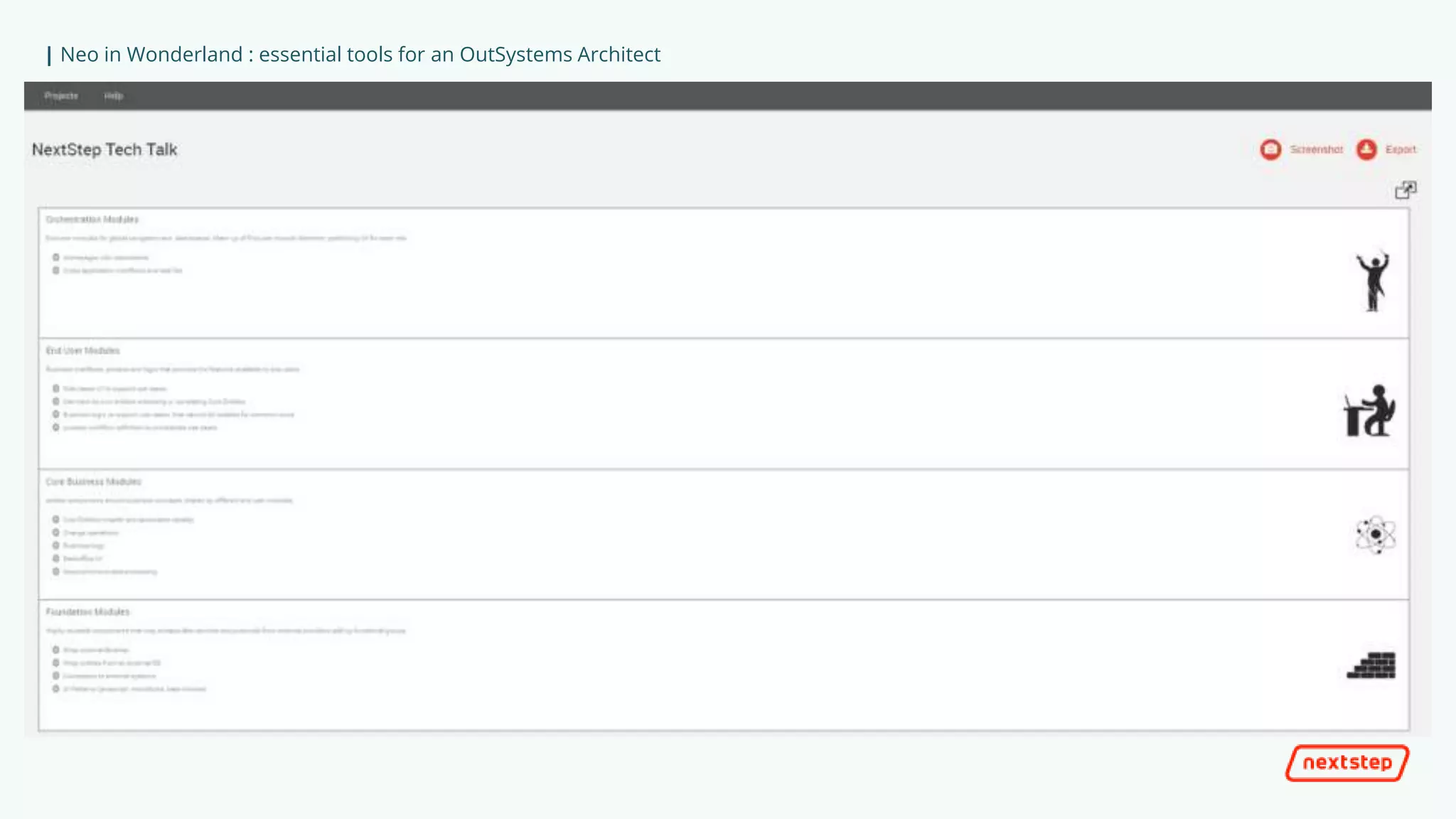Click the pop-out window icon
The width and height of the screenshot is (1456, 819).
point(1405,190)
